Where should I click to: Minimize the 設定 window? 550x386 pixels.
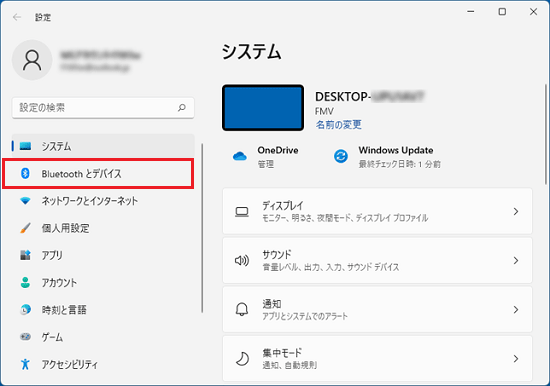click(471, 12)
